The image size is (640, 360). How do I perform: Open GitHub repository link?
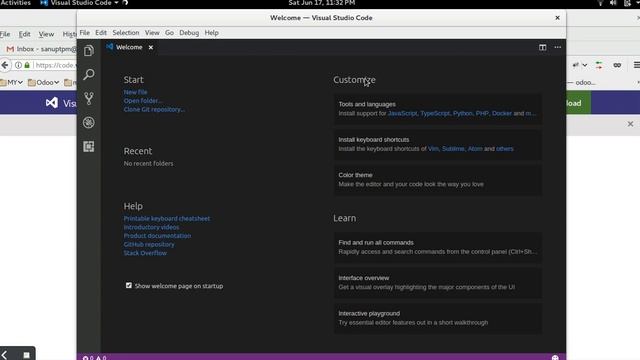tap(149, 244)
